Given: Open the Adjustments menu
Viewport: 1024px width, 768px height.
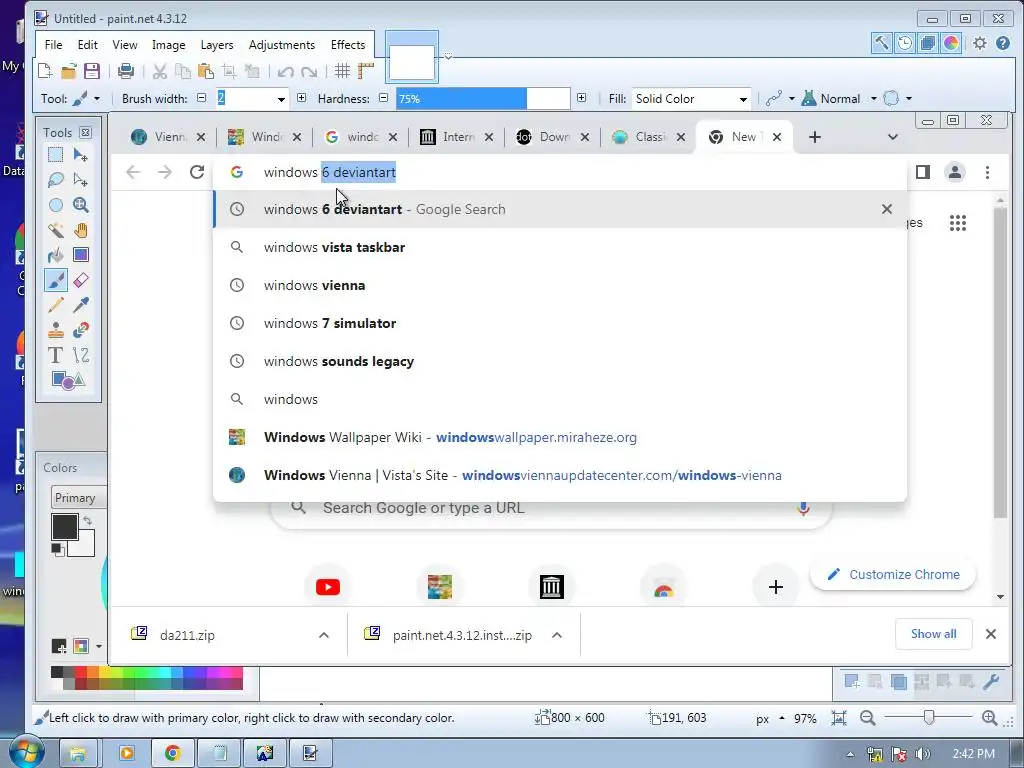Looking at the screenshot, I should [281, 44].
